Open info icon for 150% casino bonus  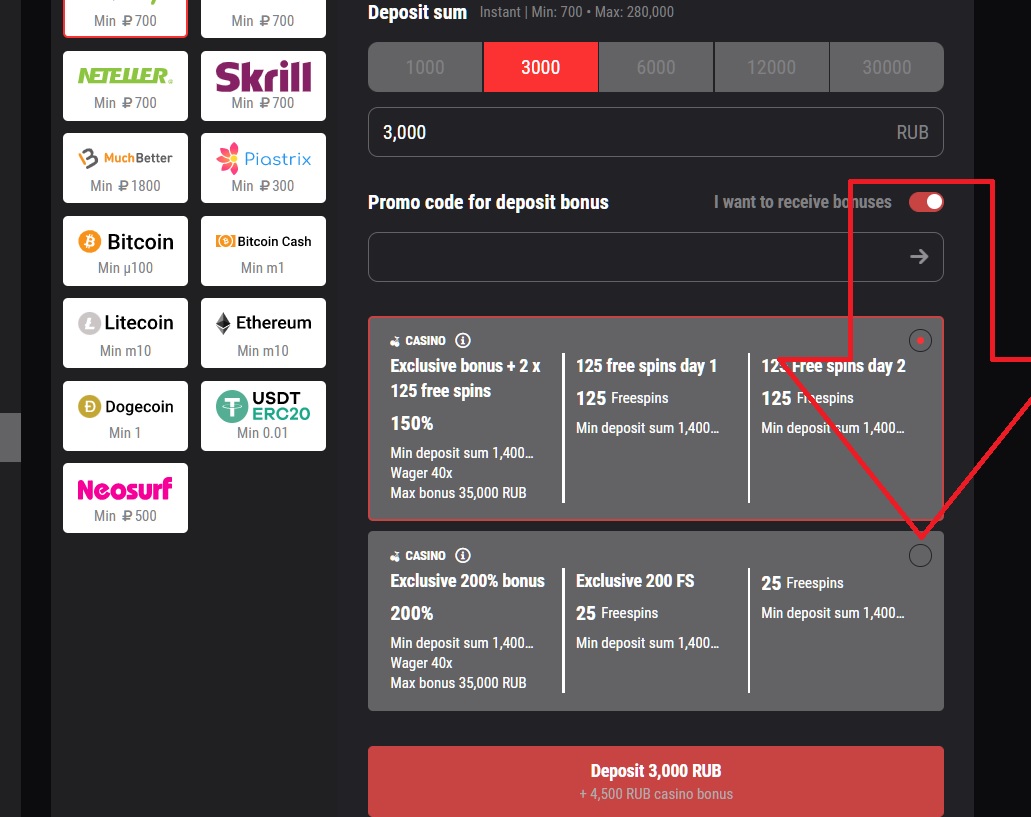tap(462, 341)
